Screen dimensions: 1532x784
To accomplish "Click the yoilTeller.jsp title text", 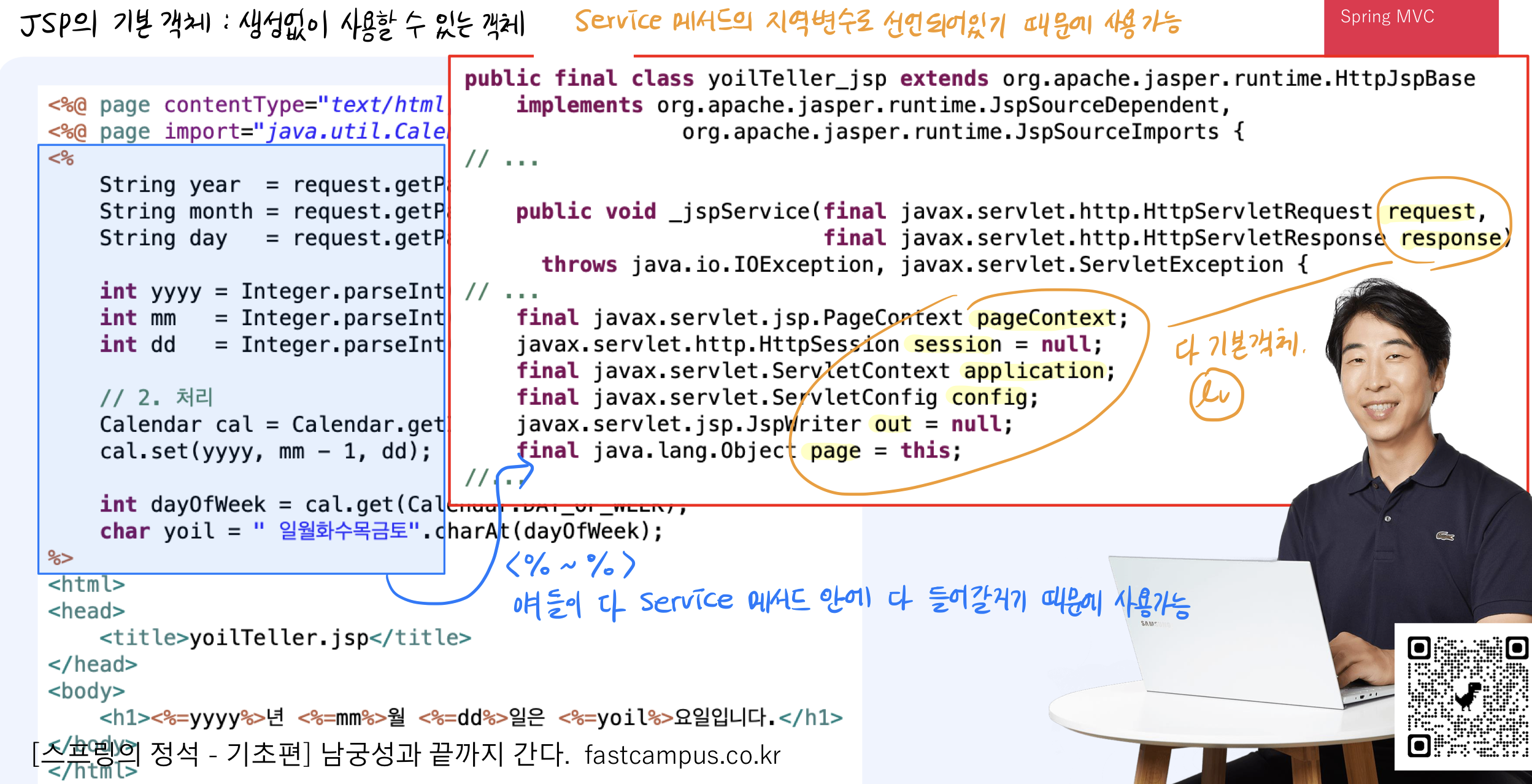I will point(279,638).
